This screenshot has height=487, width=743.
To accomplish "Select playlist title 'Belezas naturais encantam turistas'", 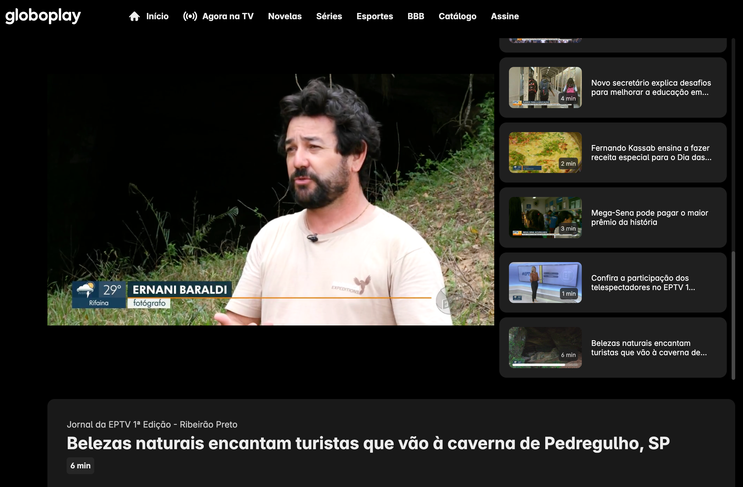I will [x=649, y=348].
